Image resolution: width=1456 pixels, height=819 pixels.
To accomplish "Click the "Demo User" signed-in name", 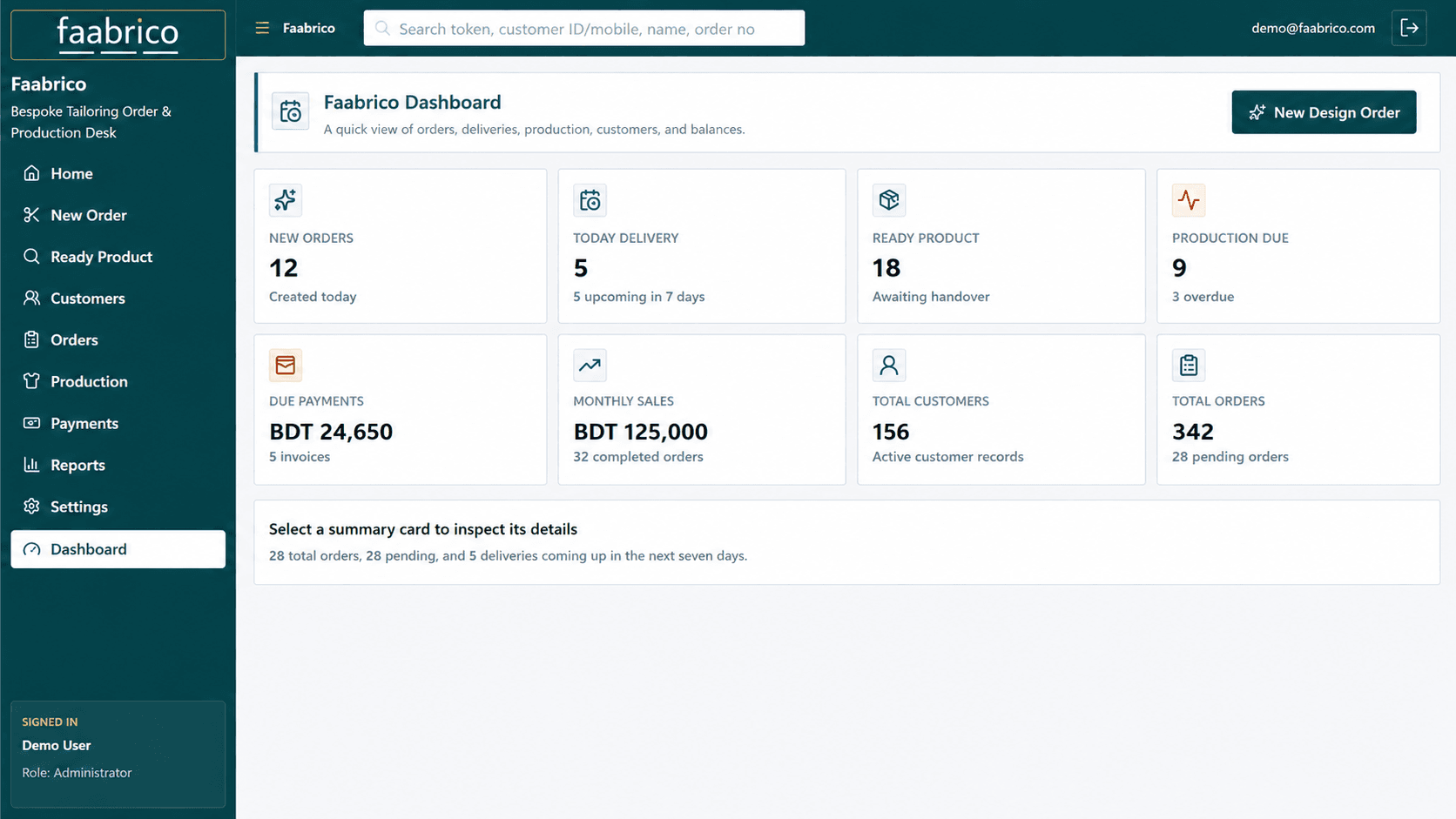I will (x=57, y=746).
